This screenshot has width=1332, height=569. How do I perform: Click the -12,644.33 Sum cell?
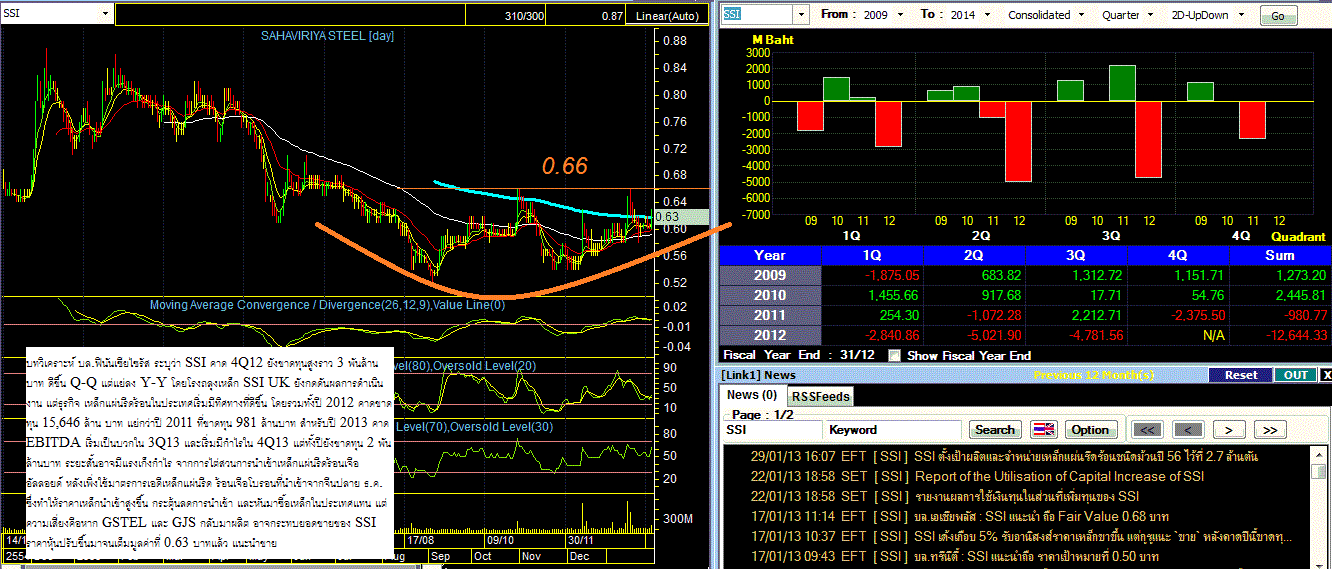(1280, 335)
